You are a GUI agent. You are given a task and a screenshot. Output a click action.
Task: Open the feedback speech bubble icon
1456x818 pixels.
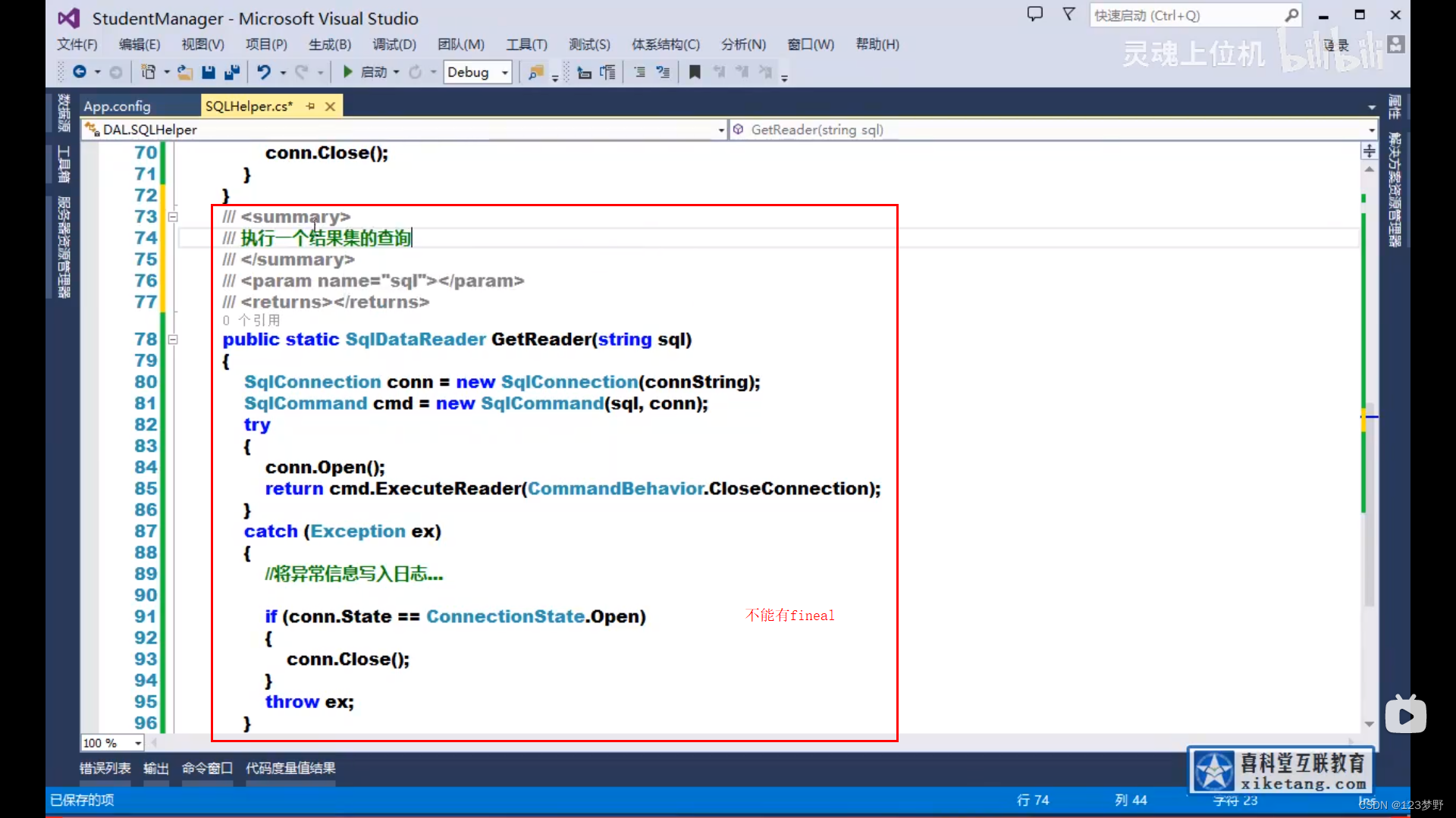1035,14
